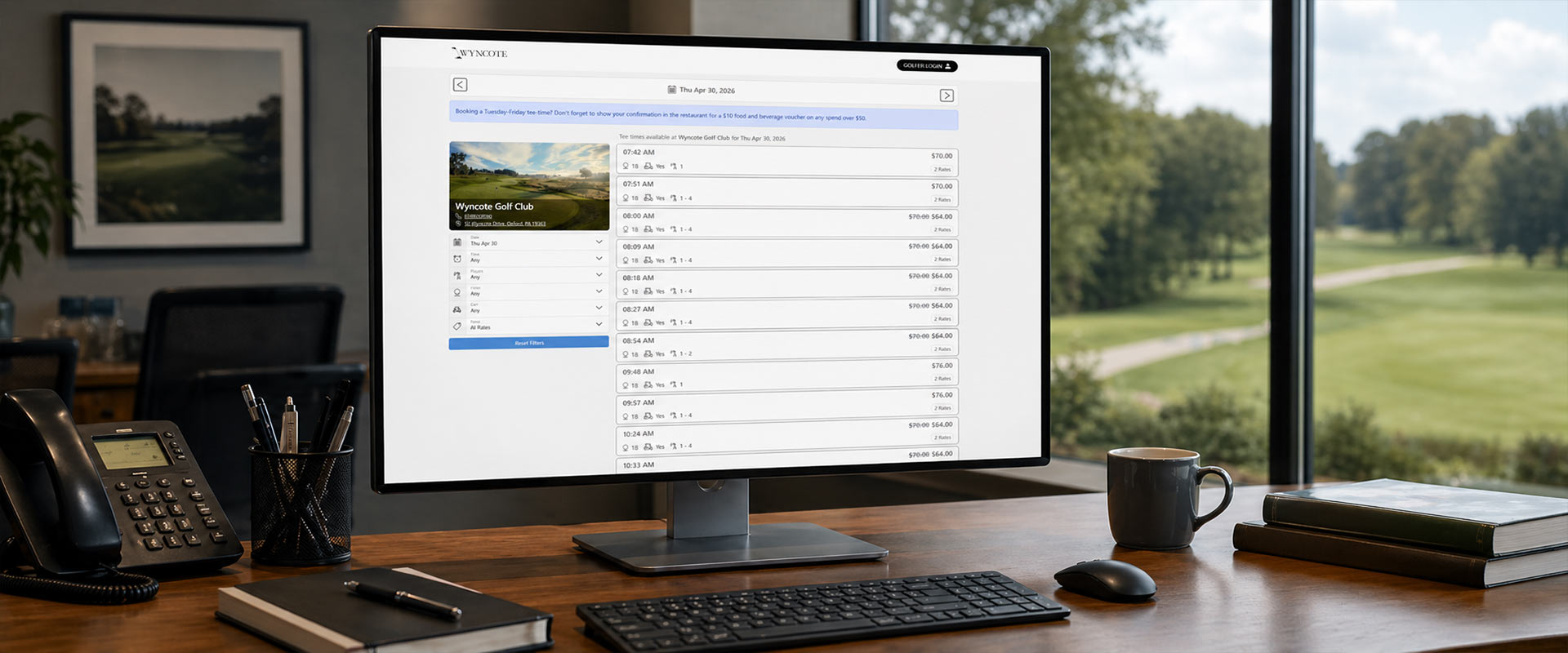Screen dimensions: 1568x653
Task: Select the 10:33 AM tee time
Action: click(x=787, y=461)
